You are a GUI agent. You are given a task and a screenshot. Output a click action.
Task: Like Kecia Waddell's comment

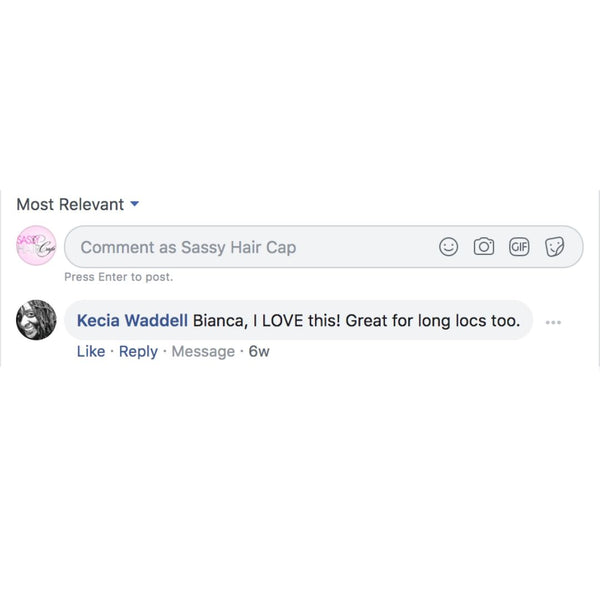[91, 351]
